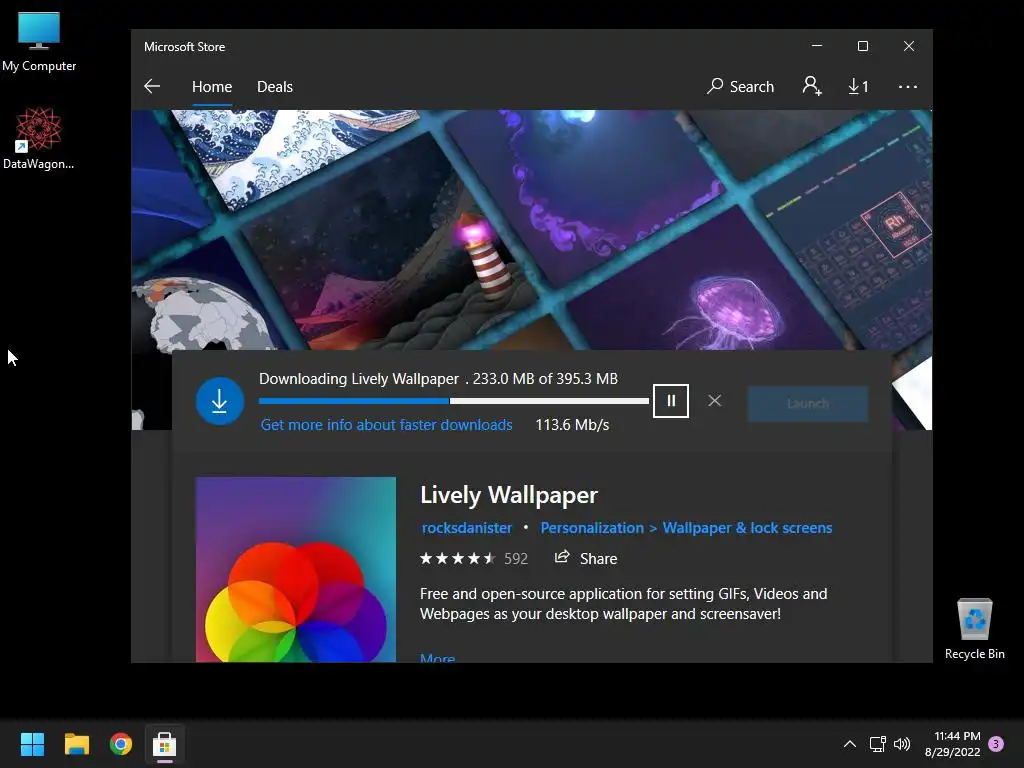The width and height of the screenshot is (1024, 768).
Task: Click the 113.6 Mb/s download speed text
Action: point(572,424)
